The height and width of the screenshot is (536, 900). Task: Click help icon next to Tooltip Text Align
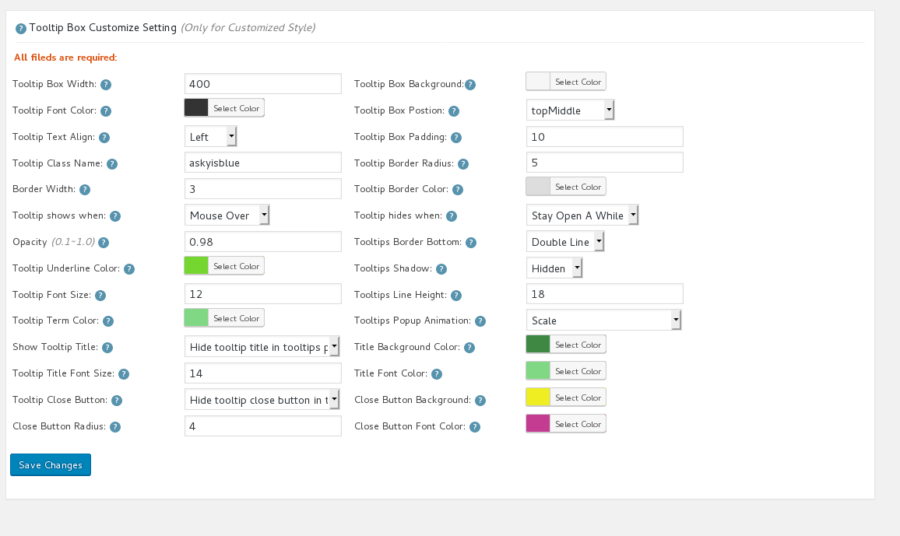(x=104, y=137)
